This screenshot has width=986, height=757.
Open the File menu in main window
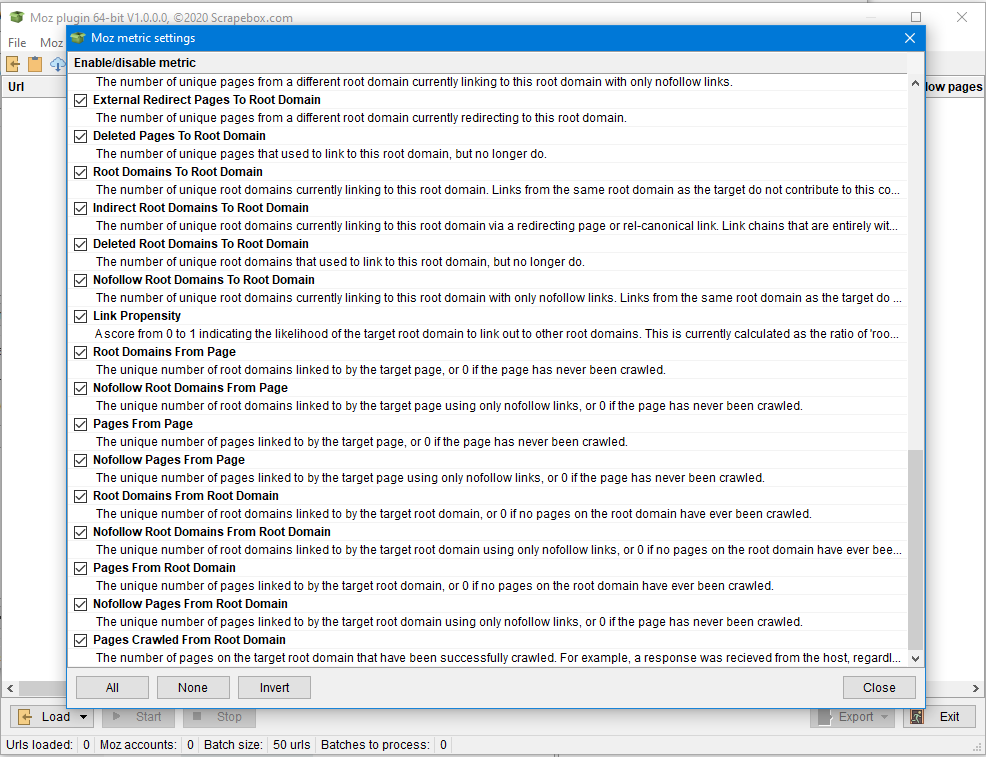[17, 43]
